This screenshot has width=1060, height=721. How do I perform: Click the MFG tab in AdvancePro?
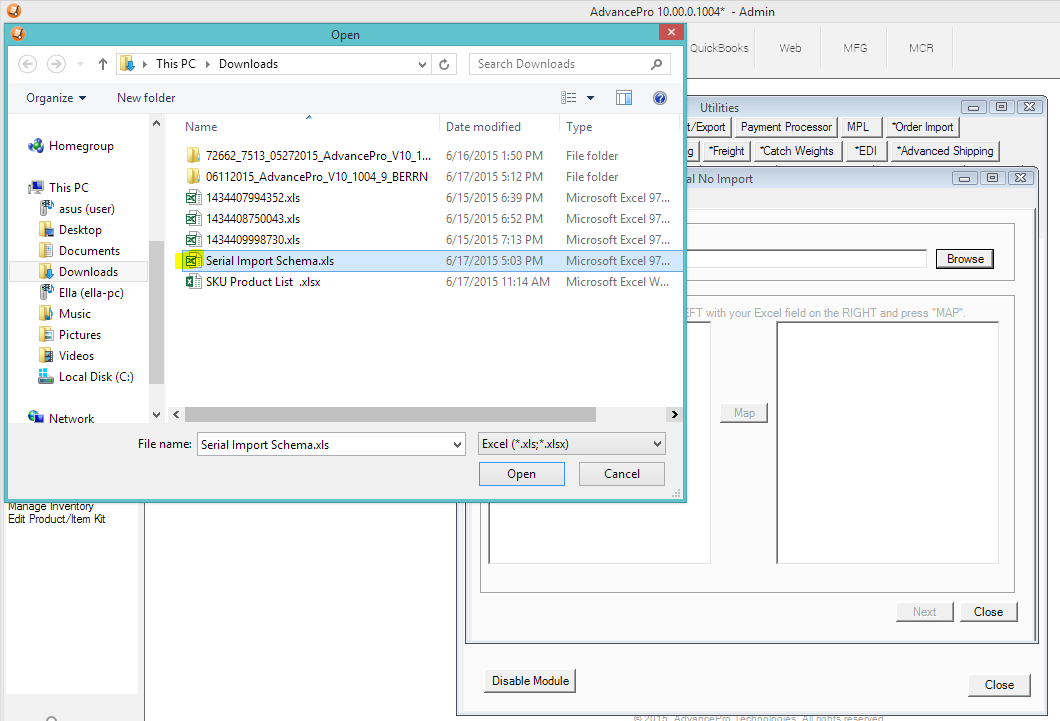[x=855, y=48]
